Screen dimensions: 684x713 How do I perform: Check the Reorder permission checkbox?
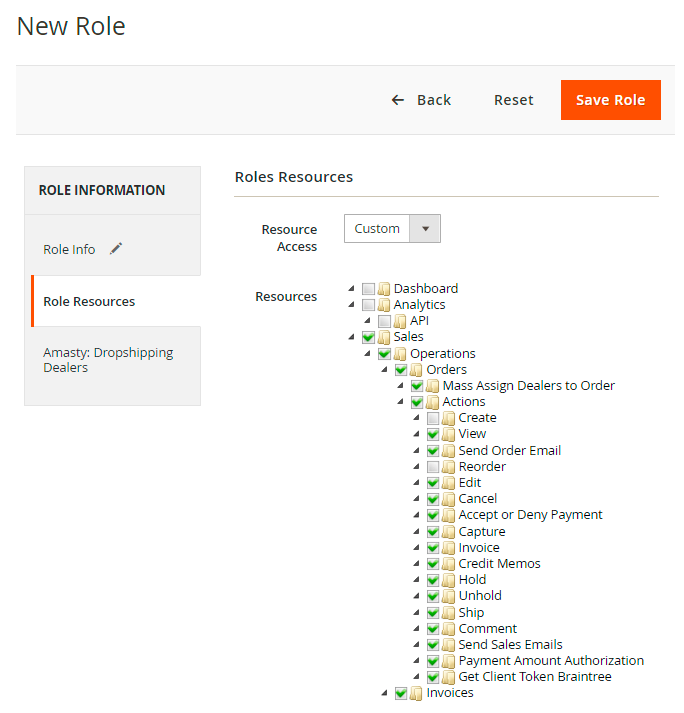[433, 467]
